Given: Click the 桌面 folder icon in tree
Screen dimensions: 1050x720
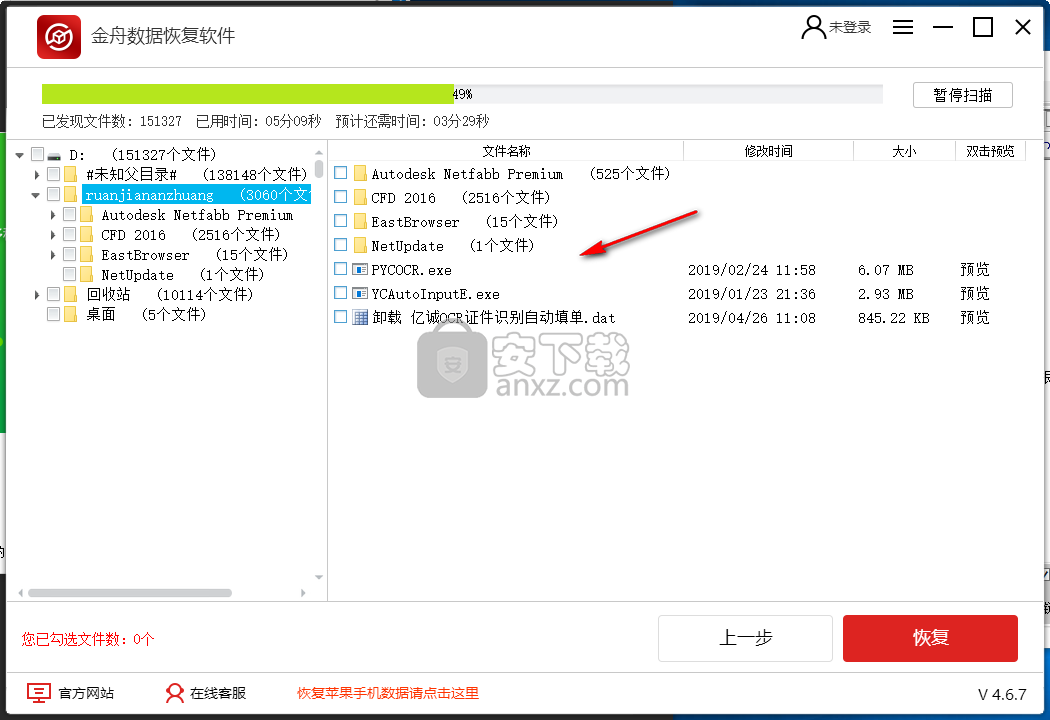Looking at the screenshot, I should tap(71, 314).
